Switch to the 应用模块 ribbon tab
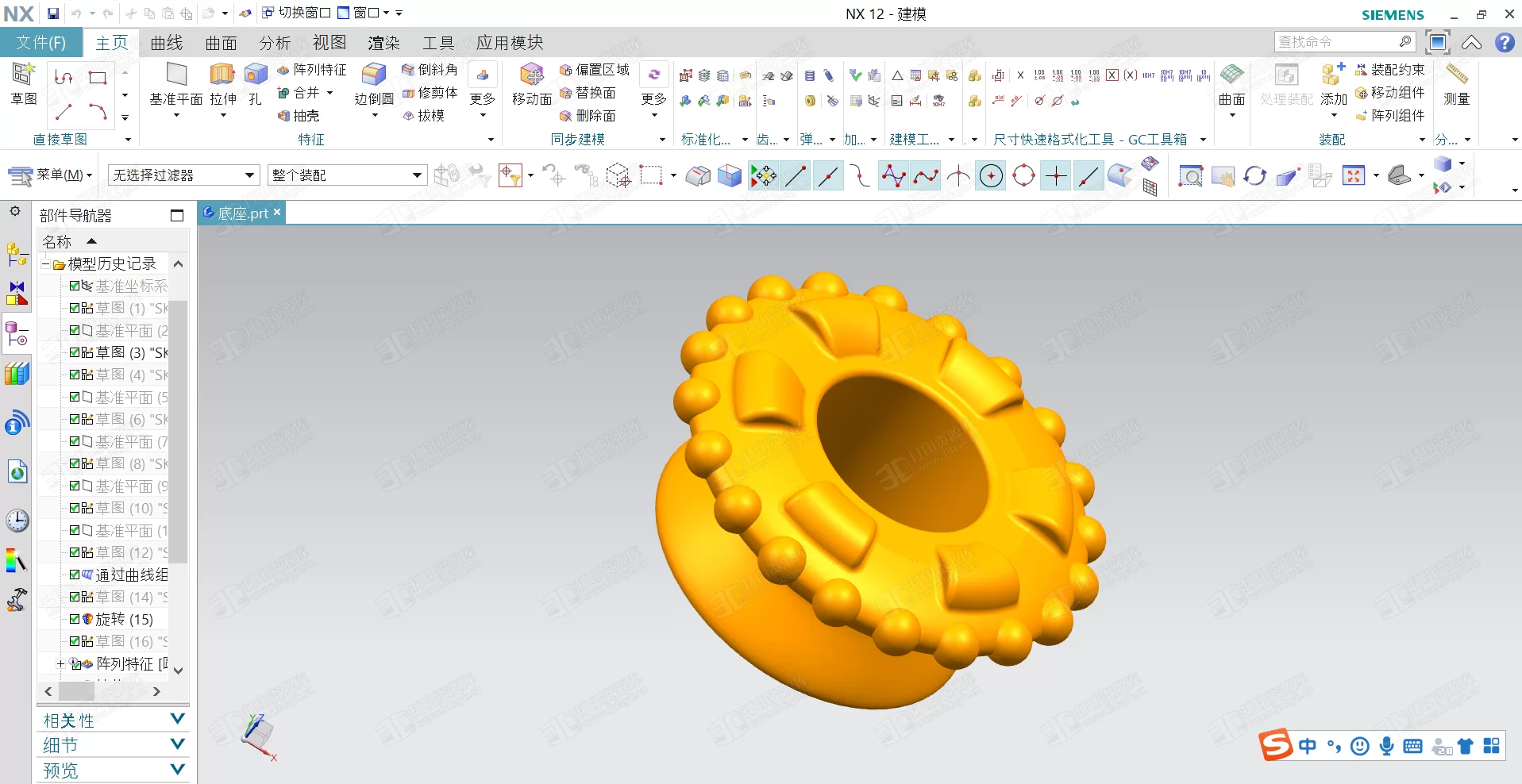This screenshot has height=784, width=1522. [x=510, y=43]
